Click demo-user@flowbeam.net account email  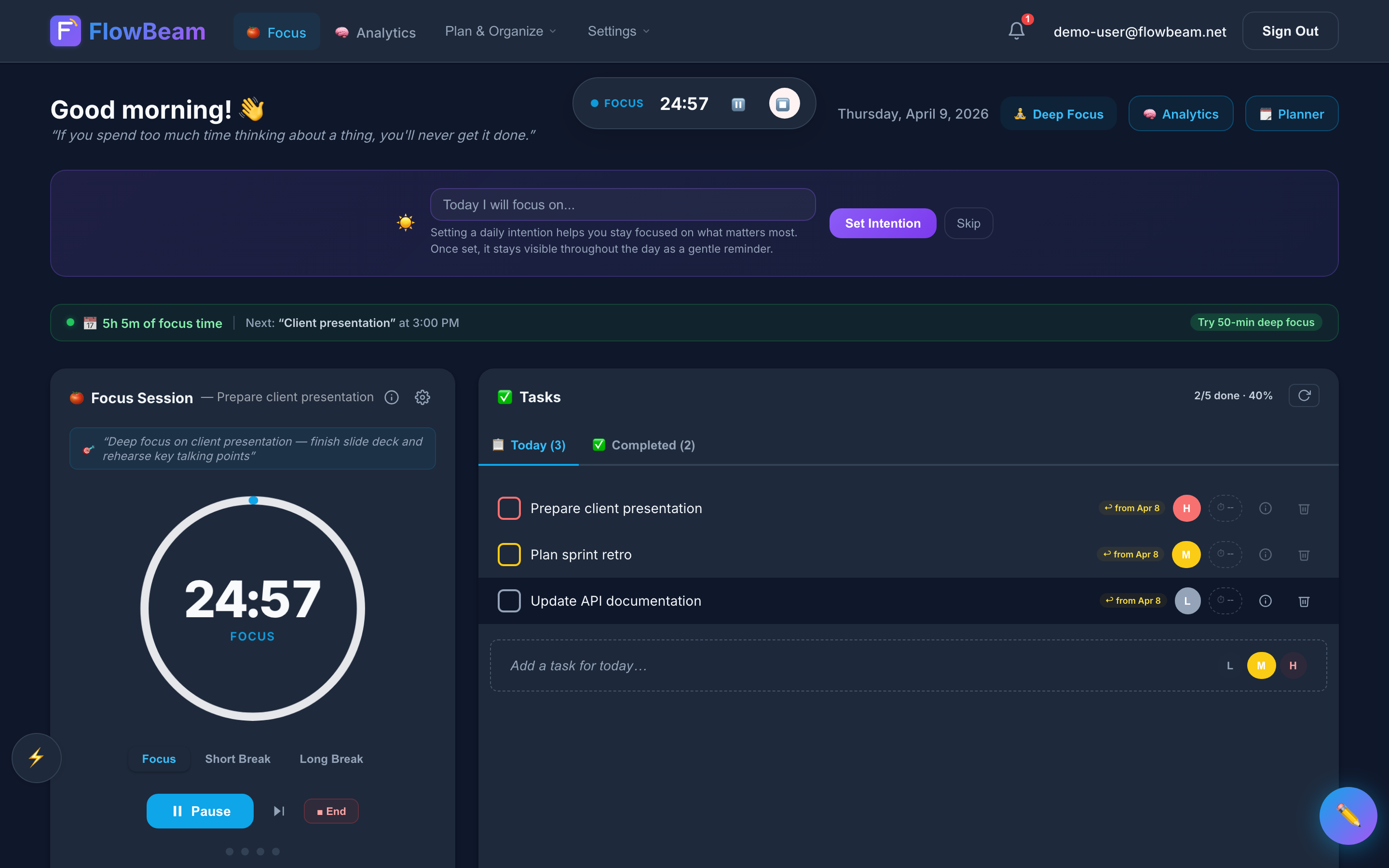click(1139, 31)
